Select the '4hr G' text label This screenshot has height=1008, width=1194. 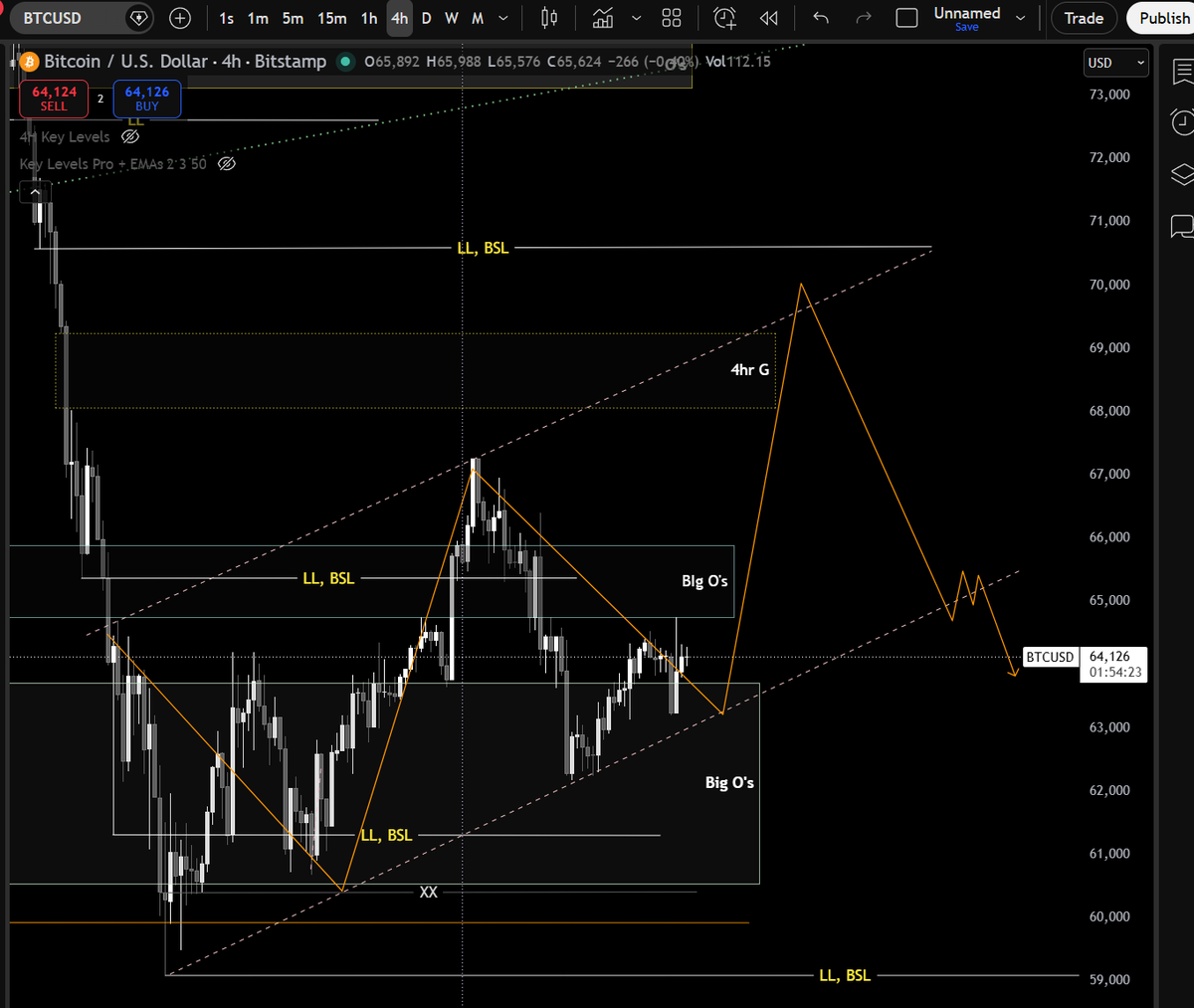point(750,369)
